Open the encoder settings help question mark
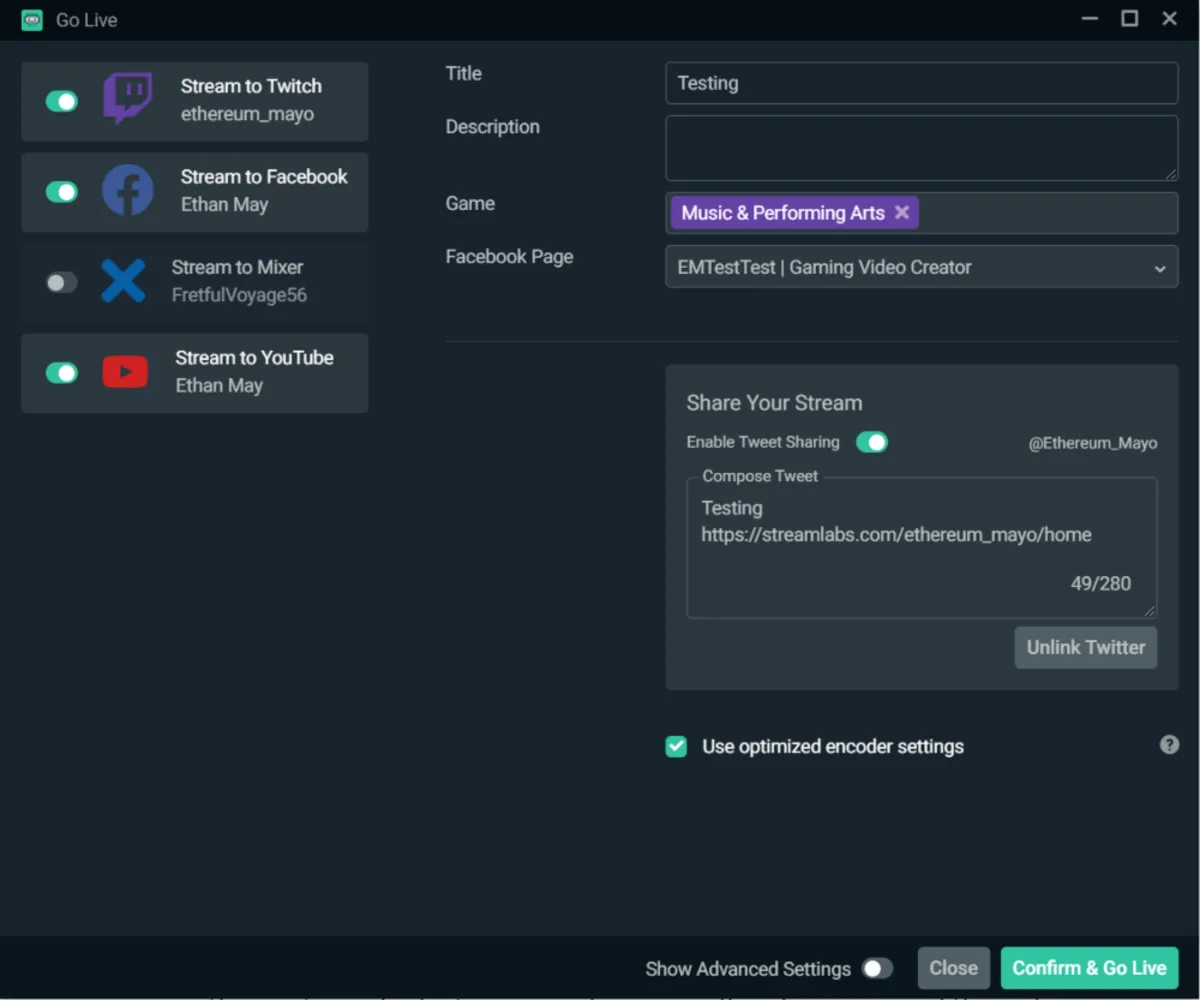The image size is (1200, 1000). [1169, 745]
